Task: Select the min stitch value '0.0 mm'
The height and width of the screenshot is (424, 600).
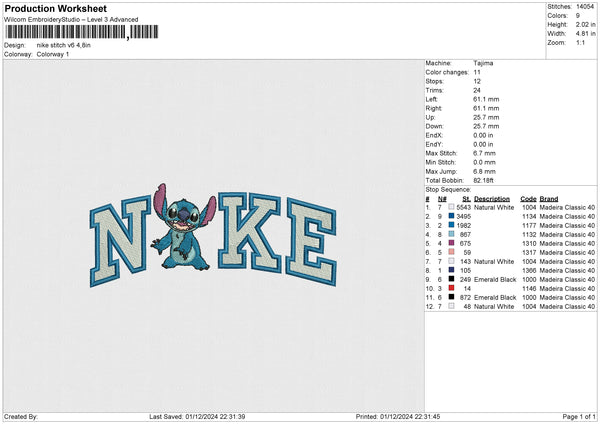Action: tap(484, 162)
